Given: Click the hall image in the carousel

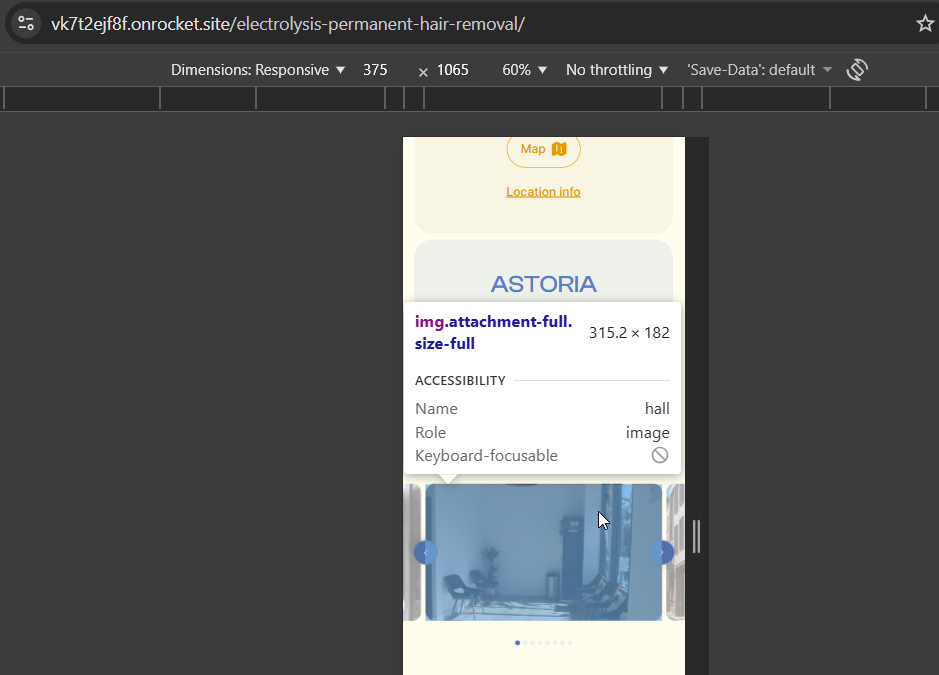Looking at the screenshot, I should 543,552.
